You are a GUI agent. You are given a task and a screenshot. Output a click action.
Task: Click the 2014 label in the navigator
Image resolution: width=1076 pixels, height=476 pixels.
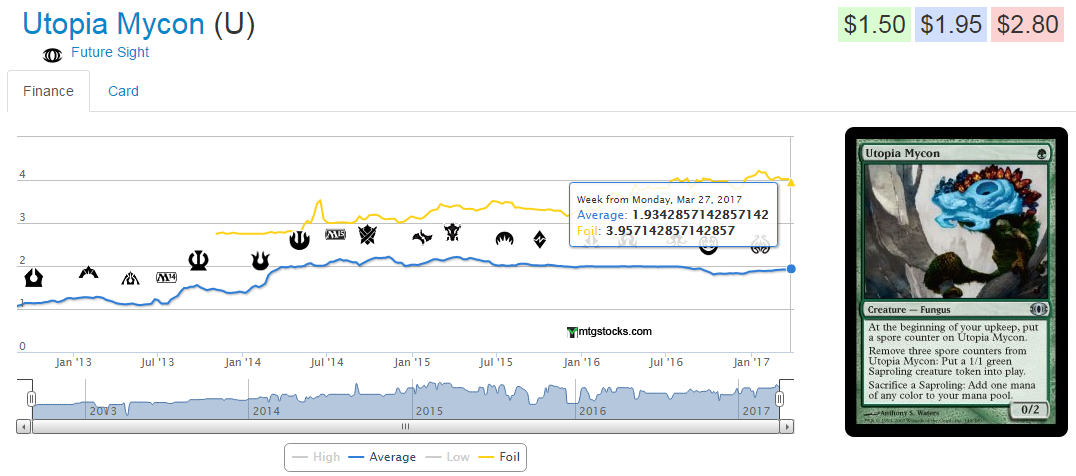[267, 412]
